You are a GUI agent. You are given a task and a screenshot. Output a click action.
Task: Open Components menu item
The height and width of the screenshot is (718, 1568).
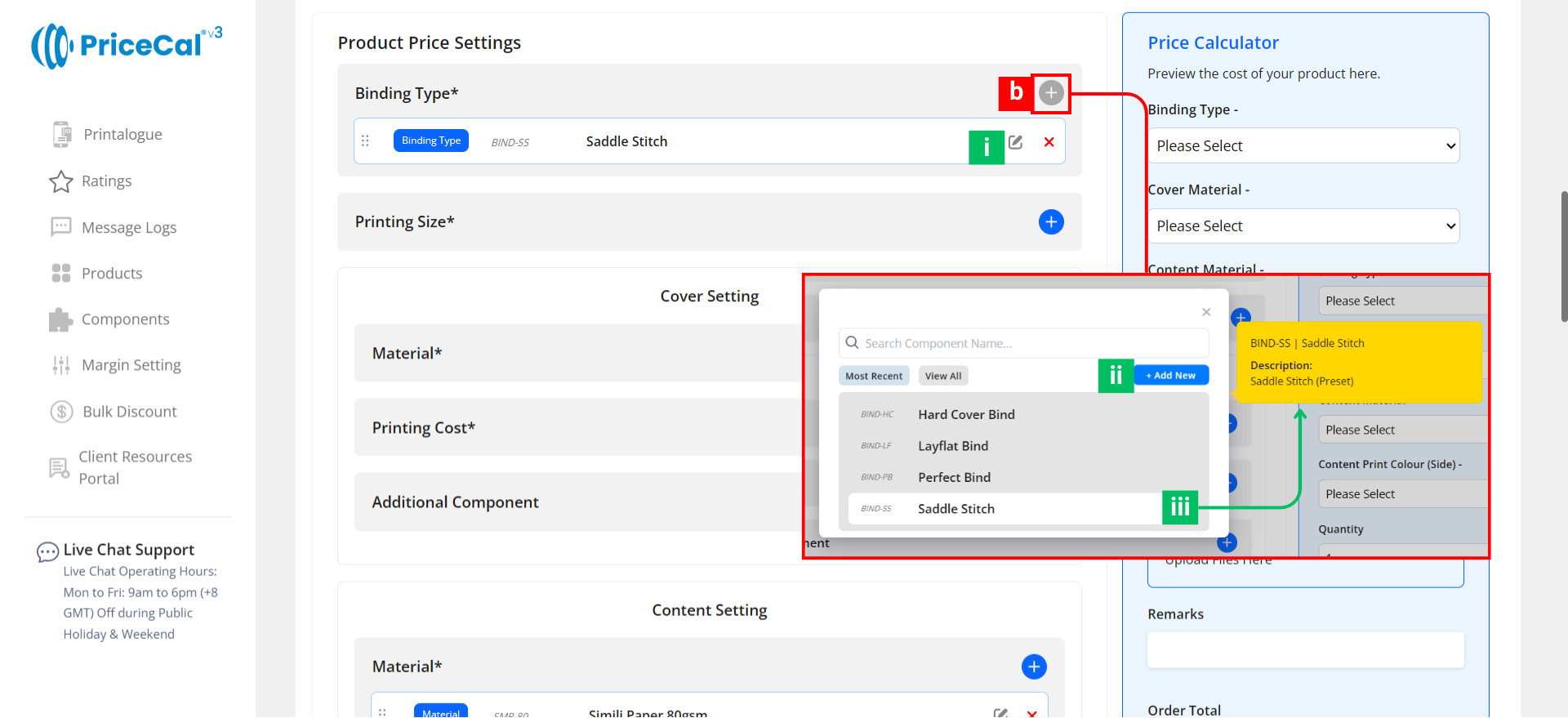[x=125, y=319]
